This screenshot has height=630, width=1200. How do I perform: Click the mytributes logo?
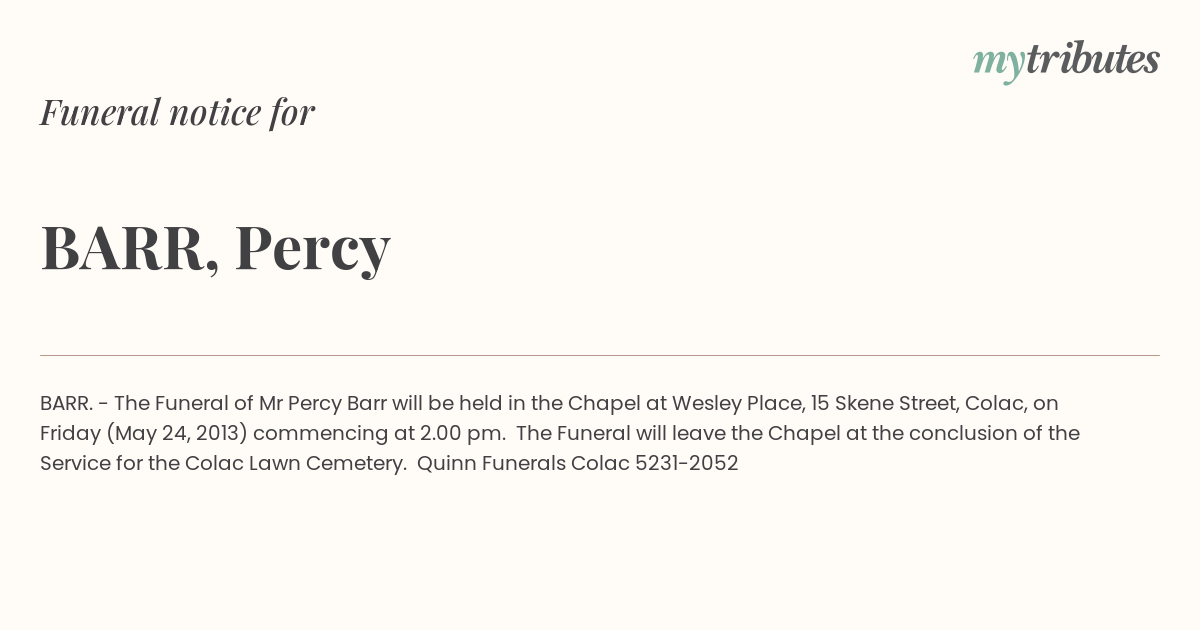point(1066,61)
